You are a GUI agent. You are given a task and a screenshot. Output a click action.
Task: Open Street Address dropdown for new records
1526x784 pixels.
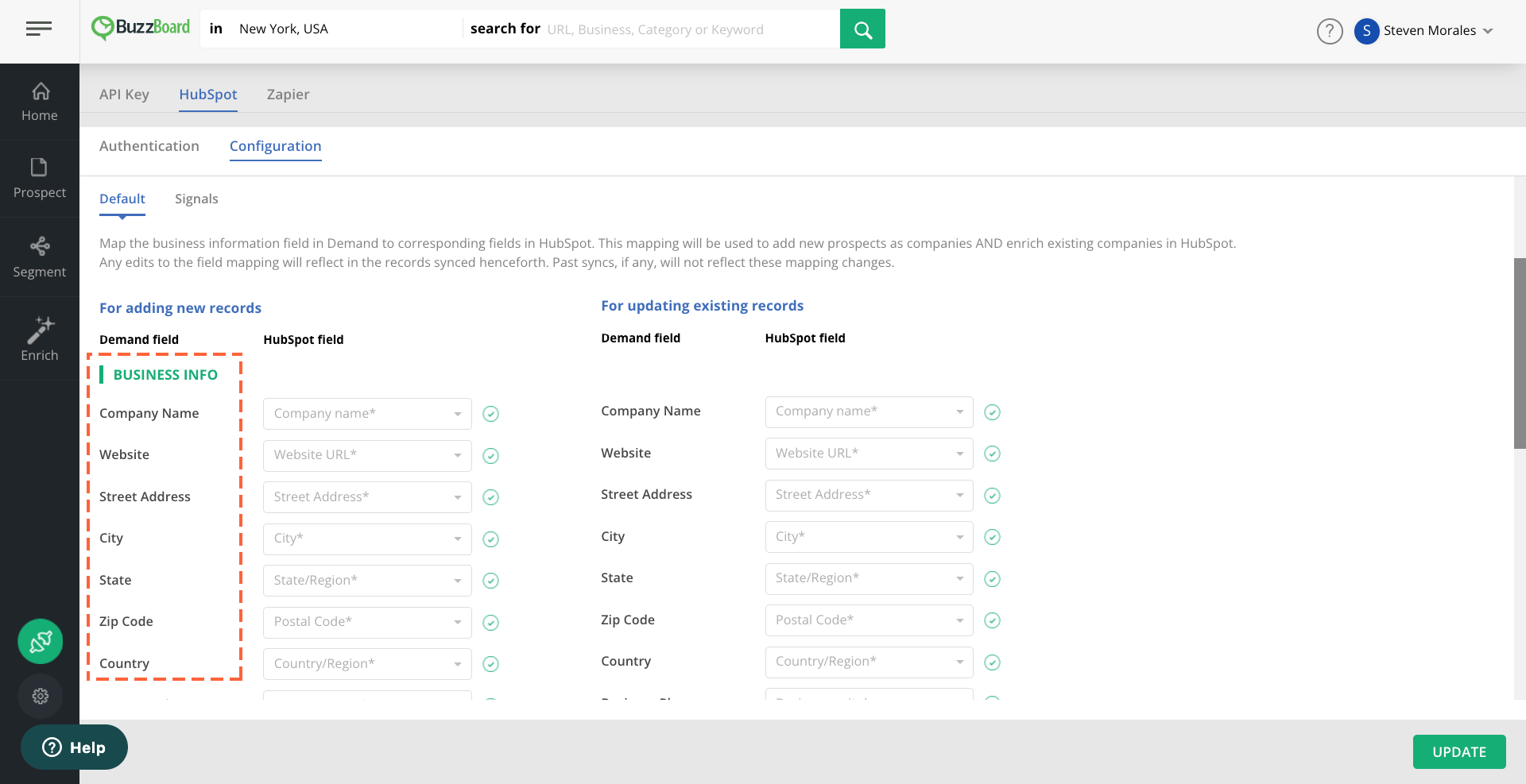click(x=367, y=497)
